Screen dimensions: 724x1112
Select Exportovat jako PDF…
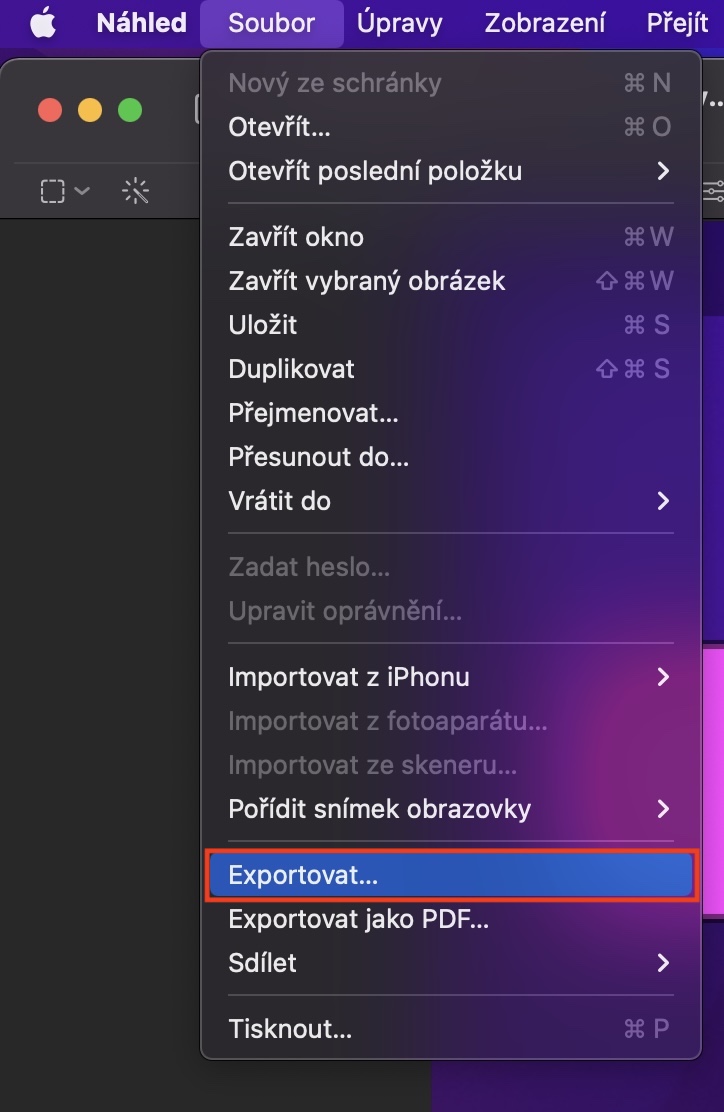click(x=358, y=919)
